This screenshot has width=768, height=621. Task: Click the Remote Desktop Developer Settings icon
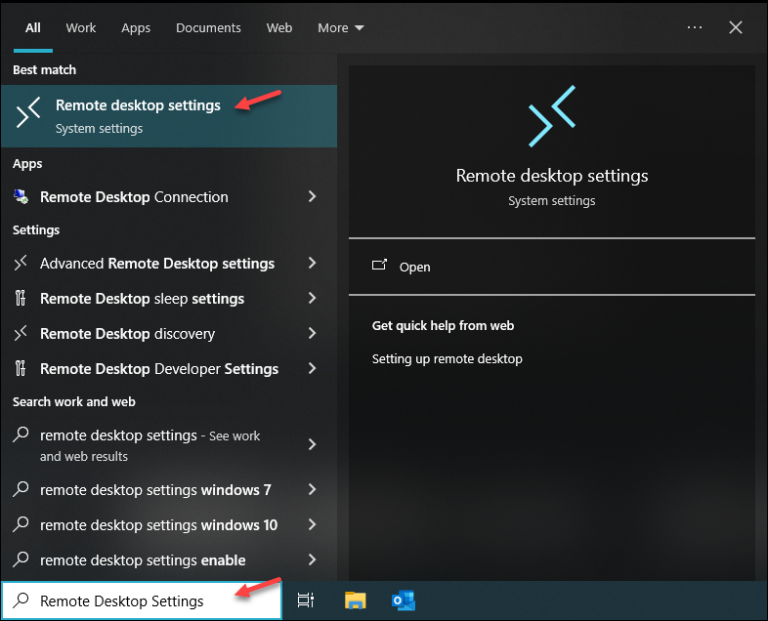[21, 368]
